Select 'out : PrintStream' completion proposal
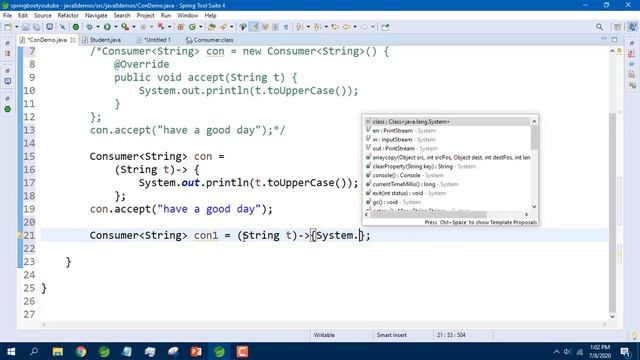The image size is (640, 360). pyautogui.click(x=447, y=149)
